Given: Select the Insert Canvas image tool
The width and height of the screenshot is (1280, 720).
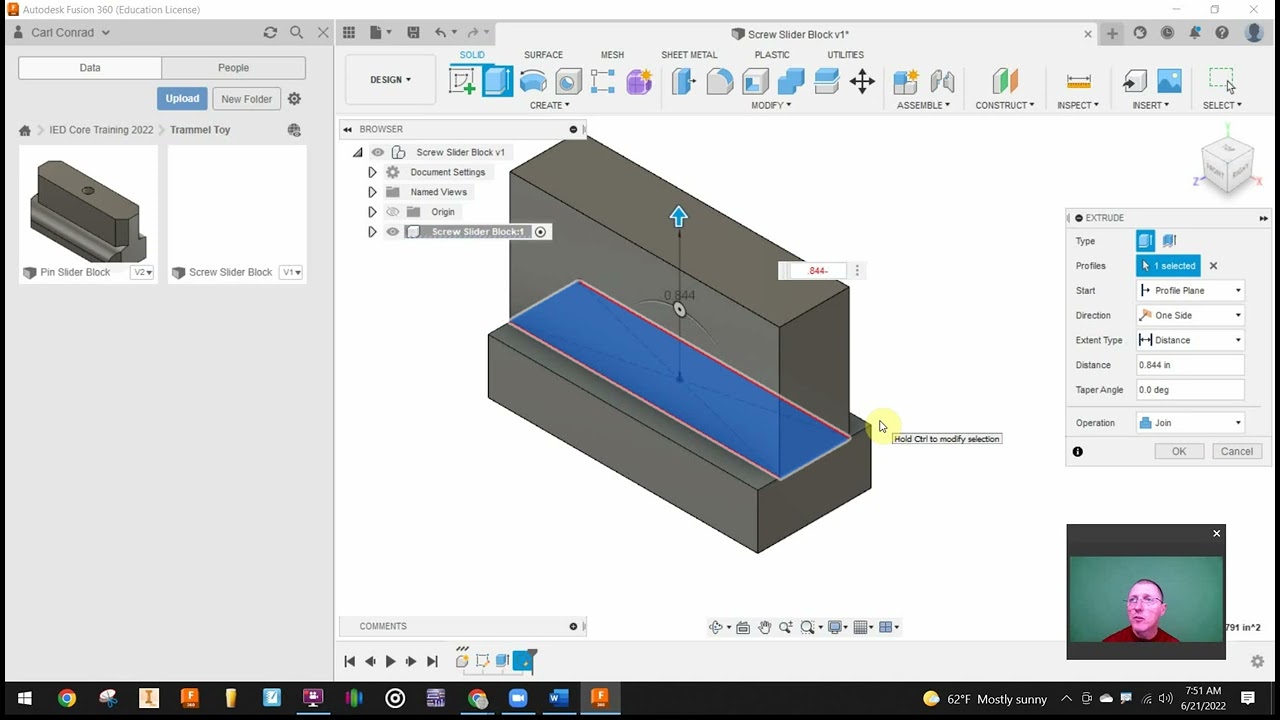Looking at the screenshot, I should pos(1169,81).
